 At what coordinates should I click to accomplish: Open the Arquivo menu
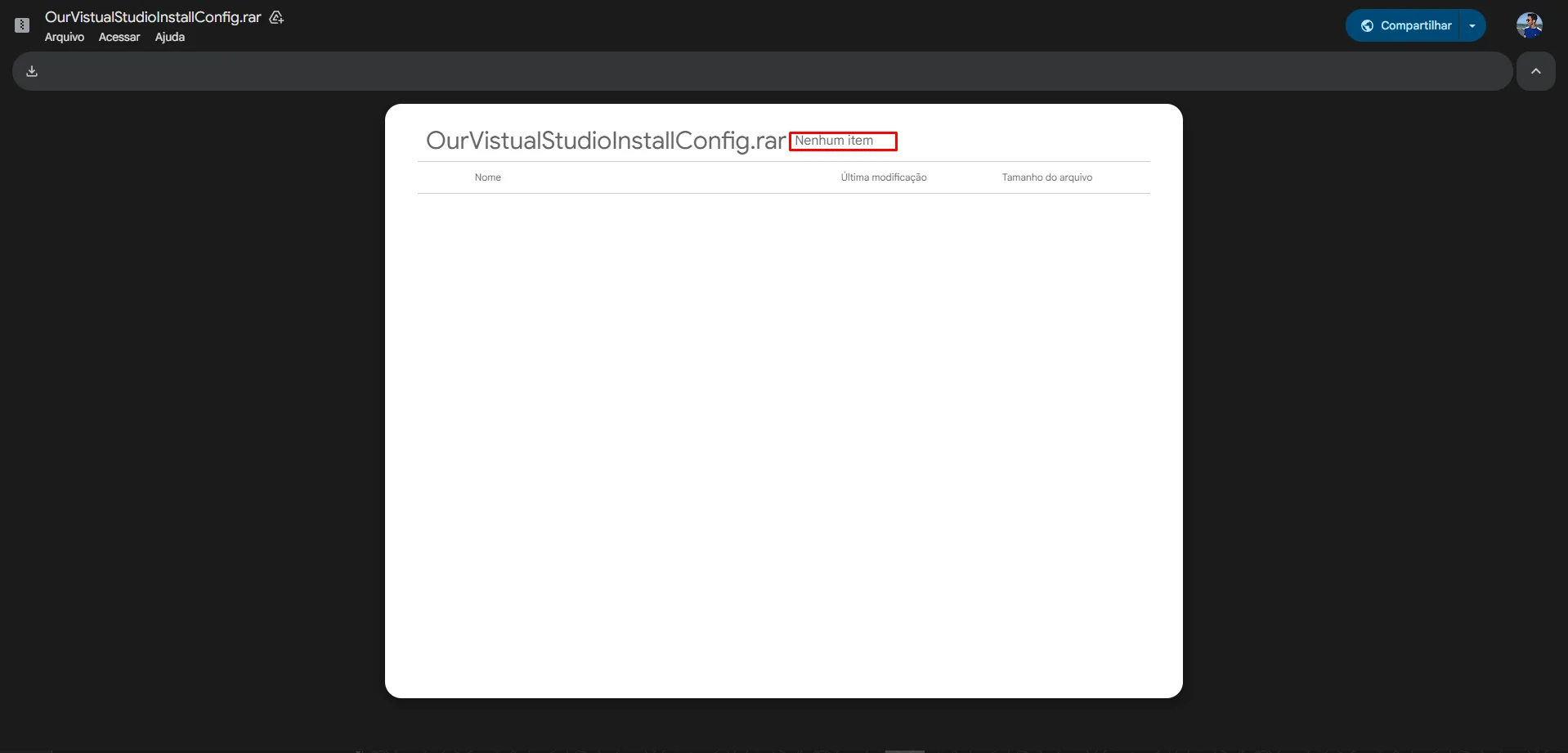click(x=65, y=37)
